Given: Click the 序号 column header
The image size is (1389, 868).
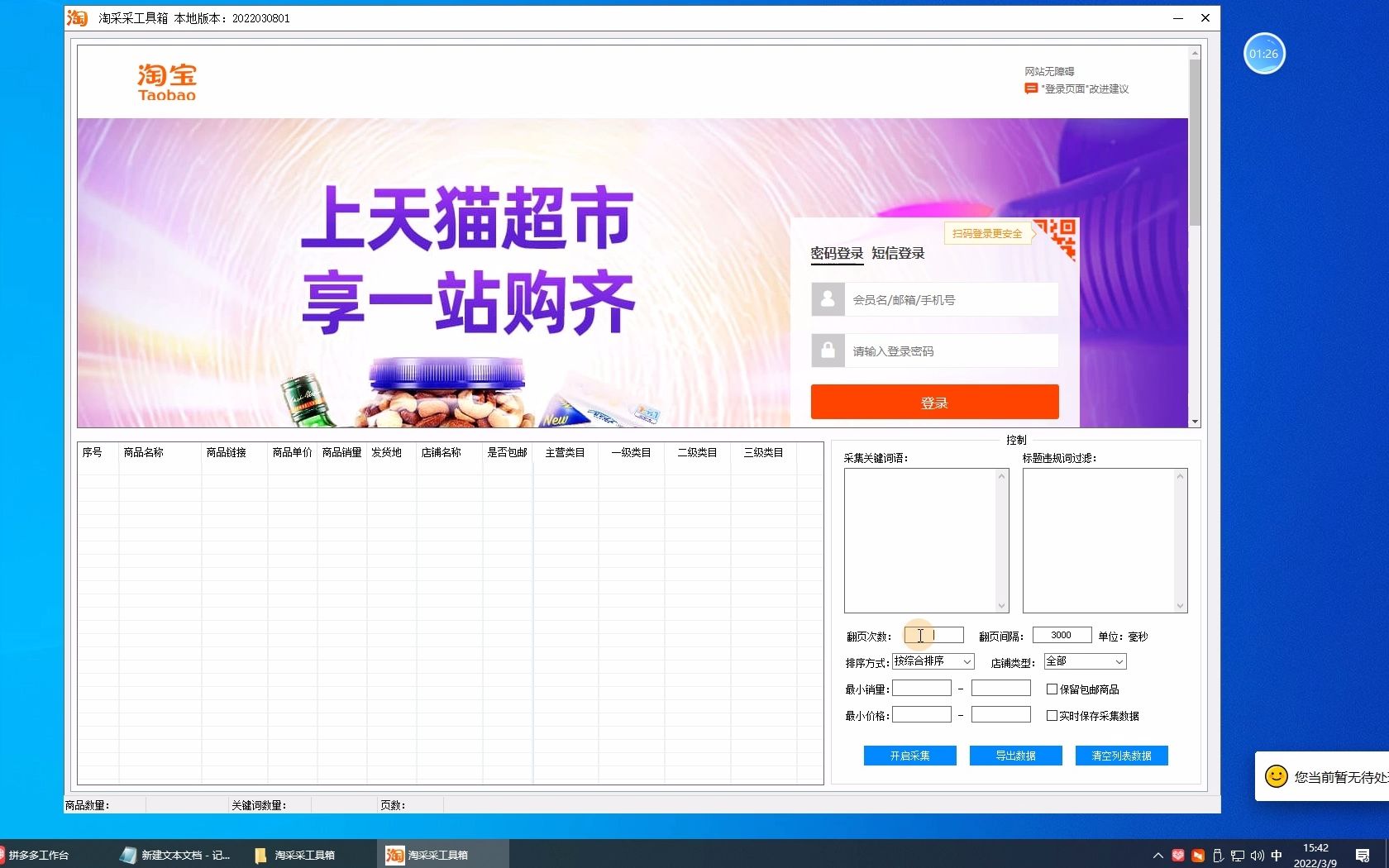Looking at the screenshot, I should (98, 452).
